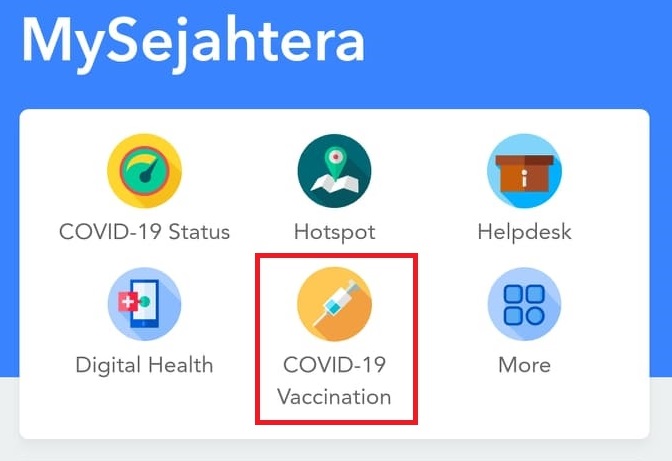Click the red medical cross on Digital Health icon
The image size is (672, 461).
pyautogui.click(x=128, y=302)
